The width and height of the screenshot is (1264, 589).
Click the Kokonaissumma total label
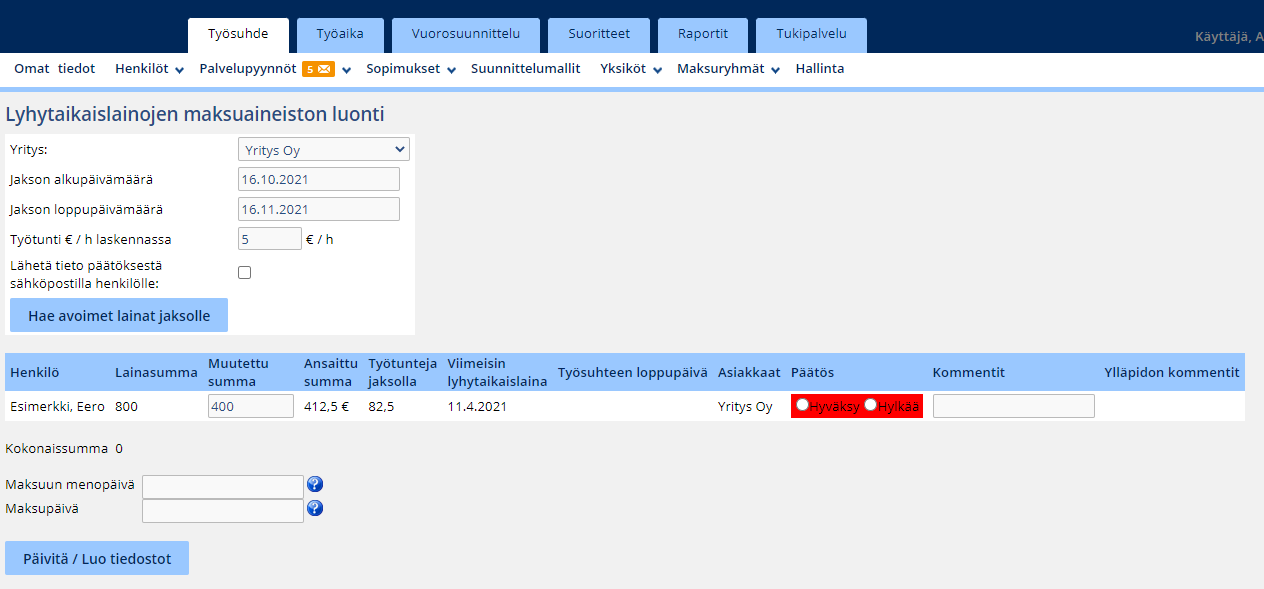coord(57,449)
